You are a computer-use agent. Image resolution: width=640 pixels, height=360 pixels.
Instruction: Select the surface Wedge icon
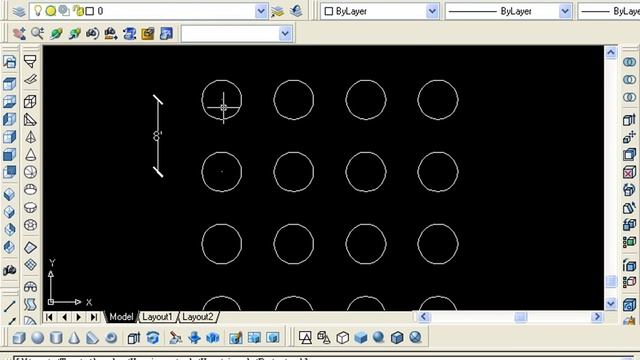pos(30,119)
